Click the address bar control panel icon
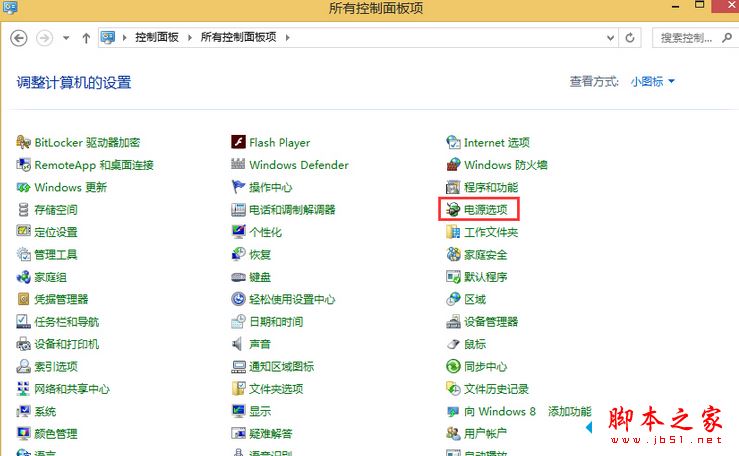Viewport: 739px width, 456px height. (108, 37)
